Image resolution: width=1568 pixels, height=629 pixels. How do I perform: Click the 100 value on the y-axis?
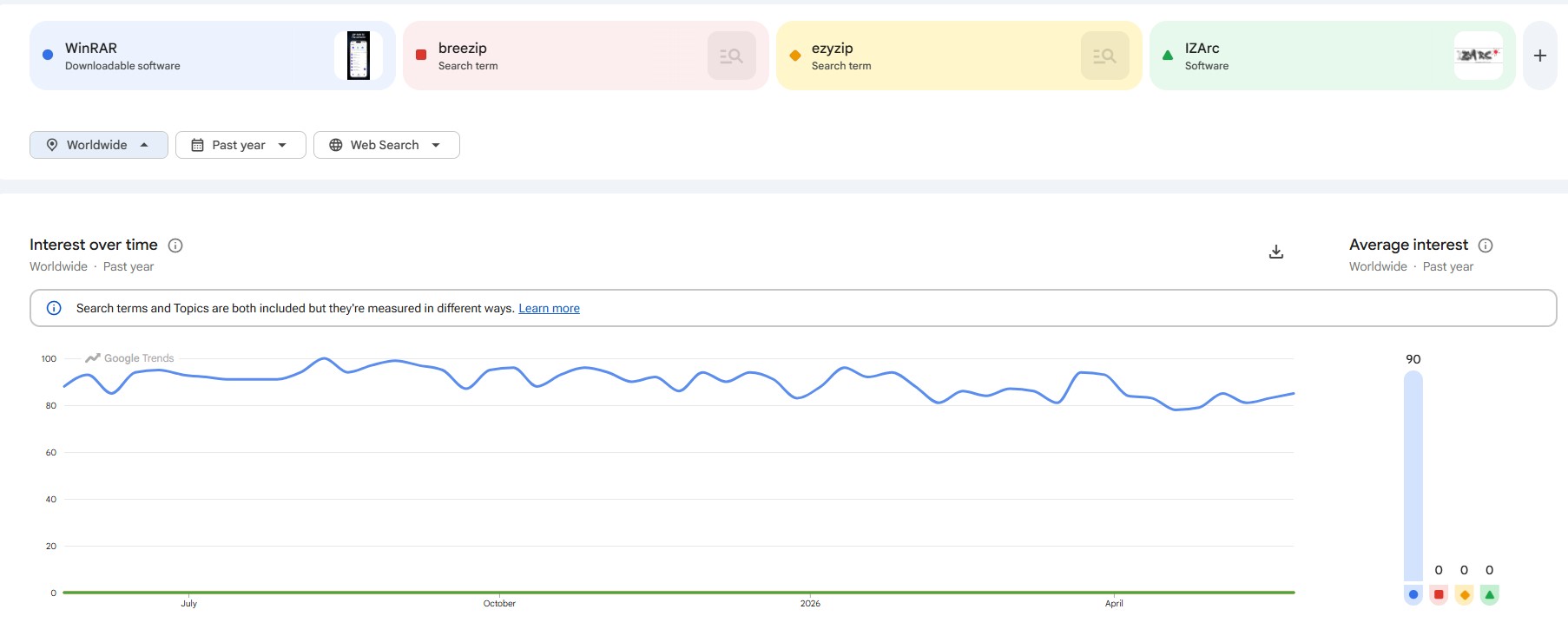[49, 358]
